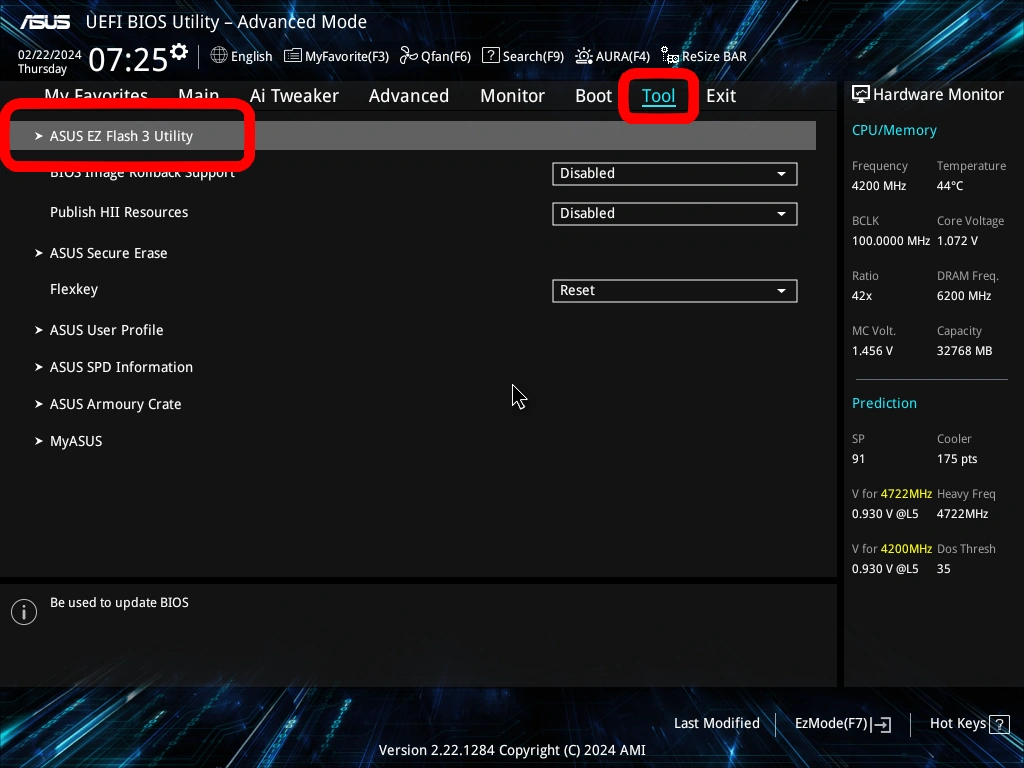Viewport: 1024px width, 768px height.
Task: Click the CPU/Memory heading
Action: coord(894,131)
